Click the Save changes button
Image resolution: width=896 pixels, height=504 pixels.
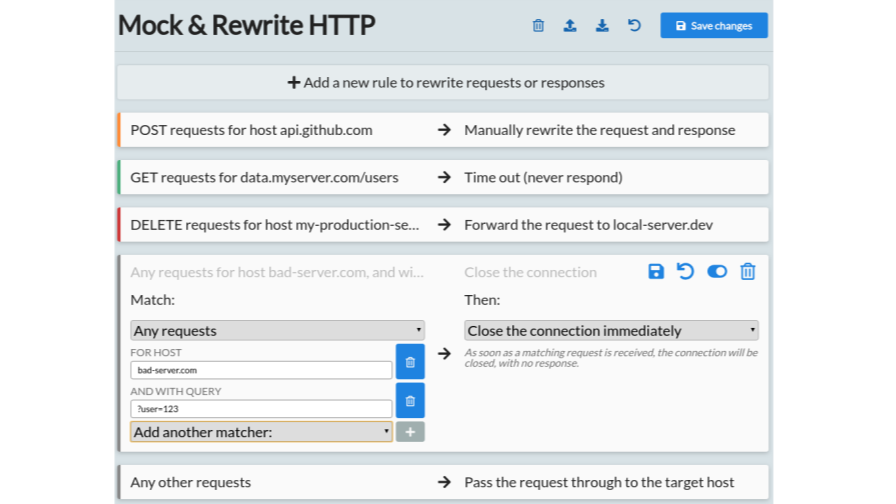pyautogui.click(x=714, y=26)
